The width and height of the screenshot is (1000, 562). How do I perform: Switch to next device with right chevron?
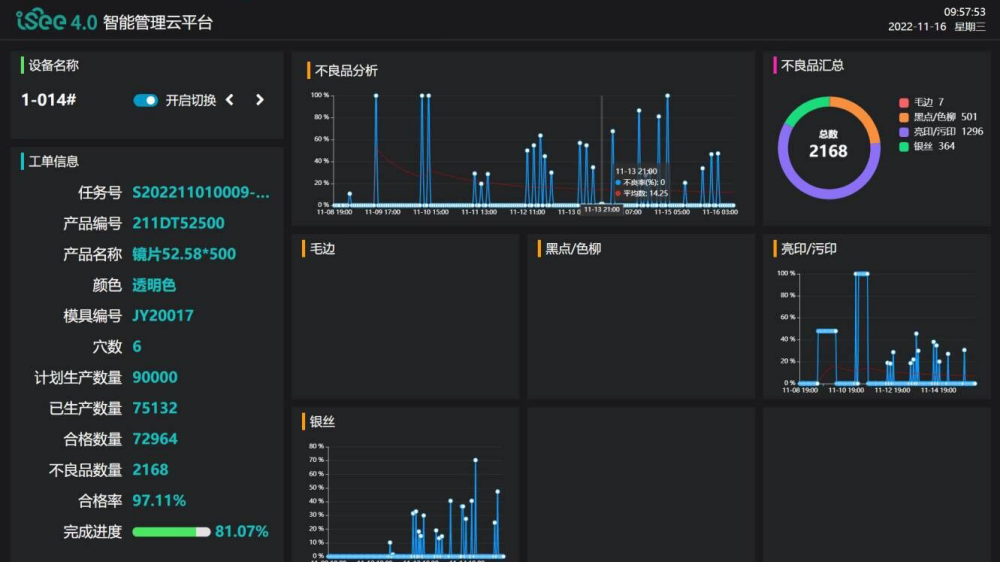[x=260, y=100]
